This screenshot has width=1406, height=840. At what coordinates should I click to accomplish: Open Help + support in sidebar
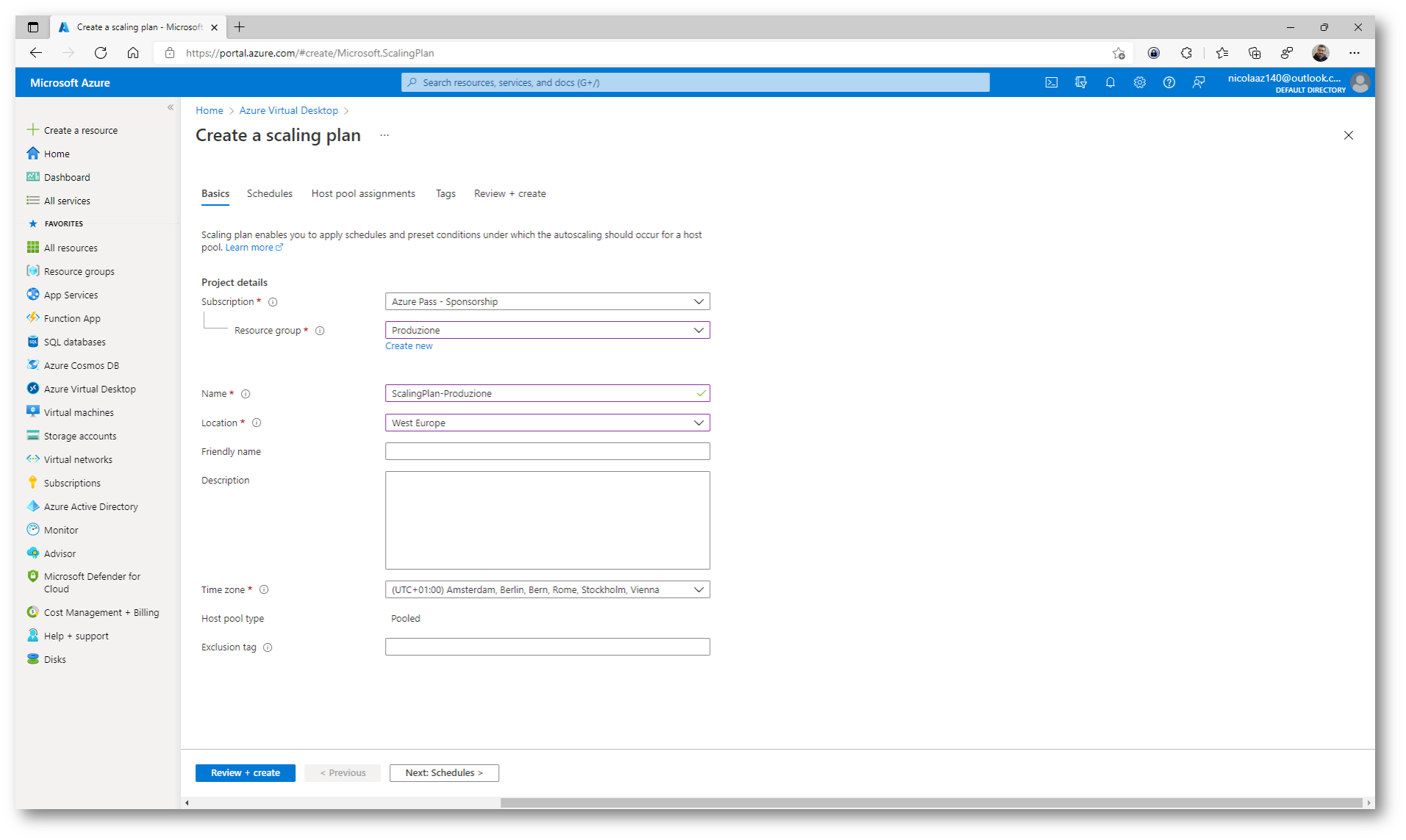(76, 636)
